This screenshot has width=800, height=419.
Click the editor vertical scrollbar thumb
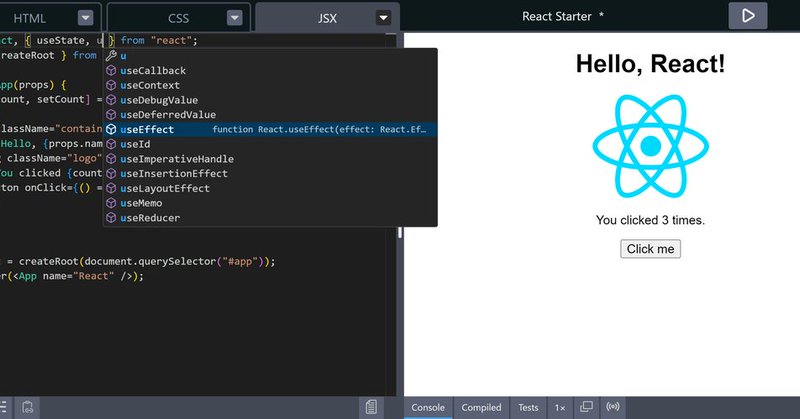[399, 233]
